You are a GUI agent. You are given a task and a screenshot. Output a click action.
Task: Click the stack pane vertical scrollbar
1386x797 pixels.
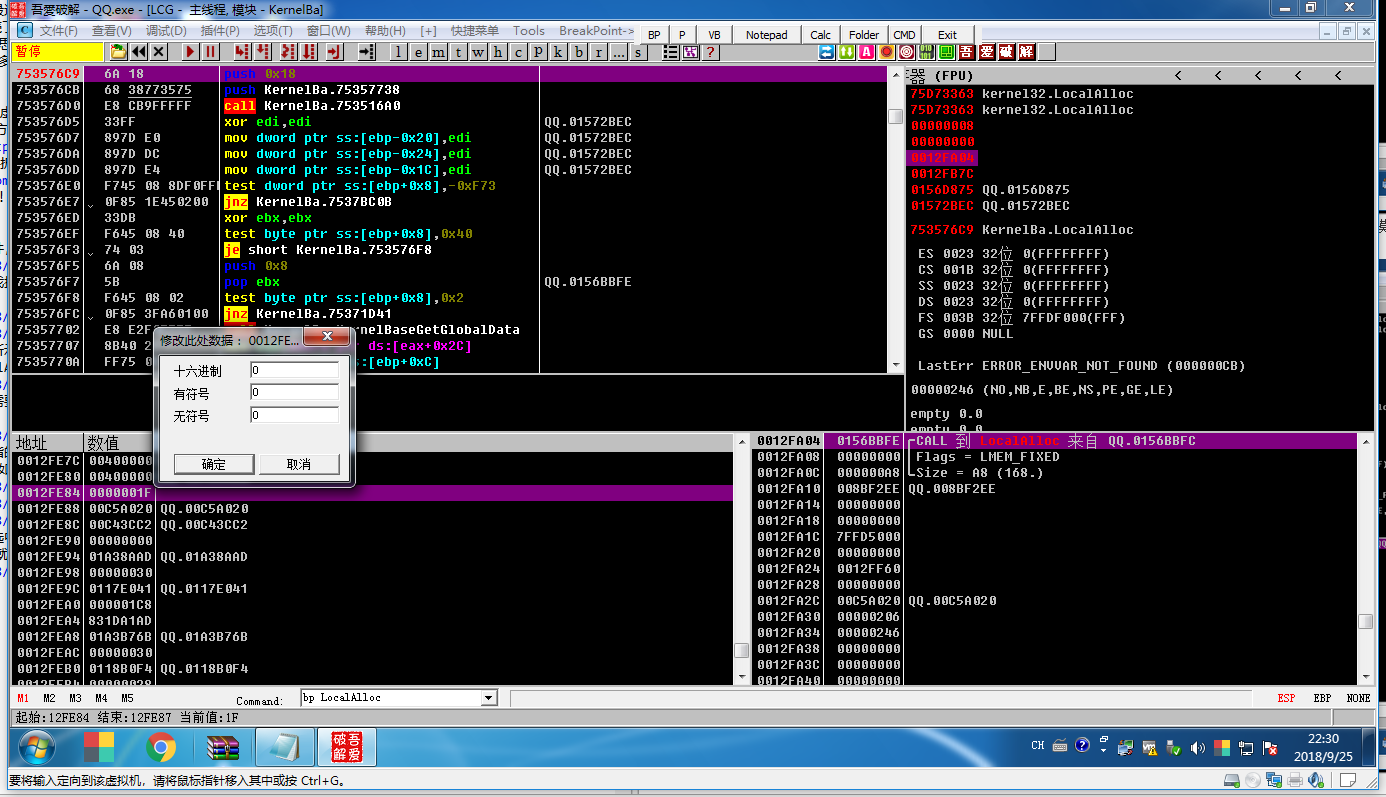point(1365,560)
